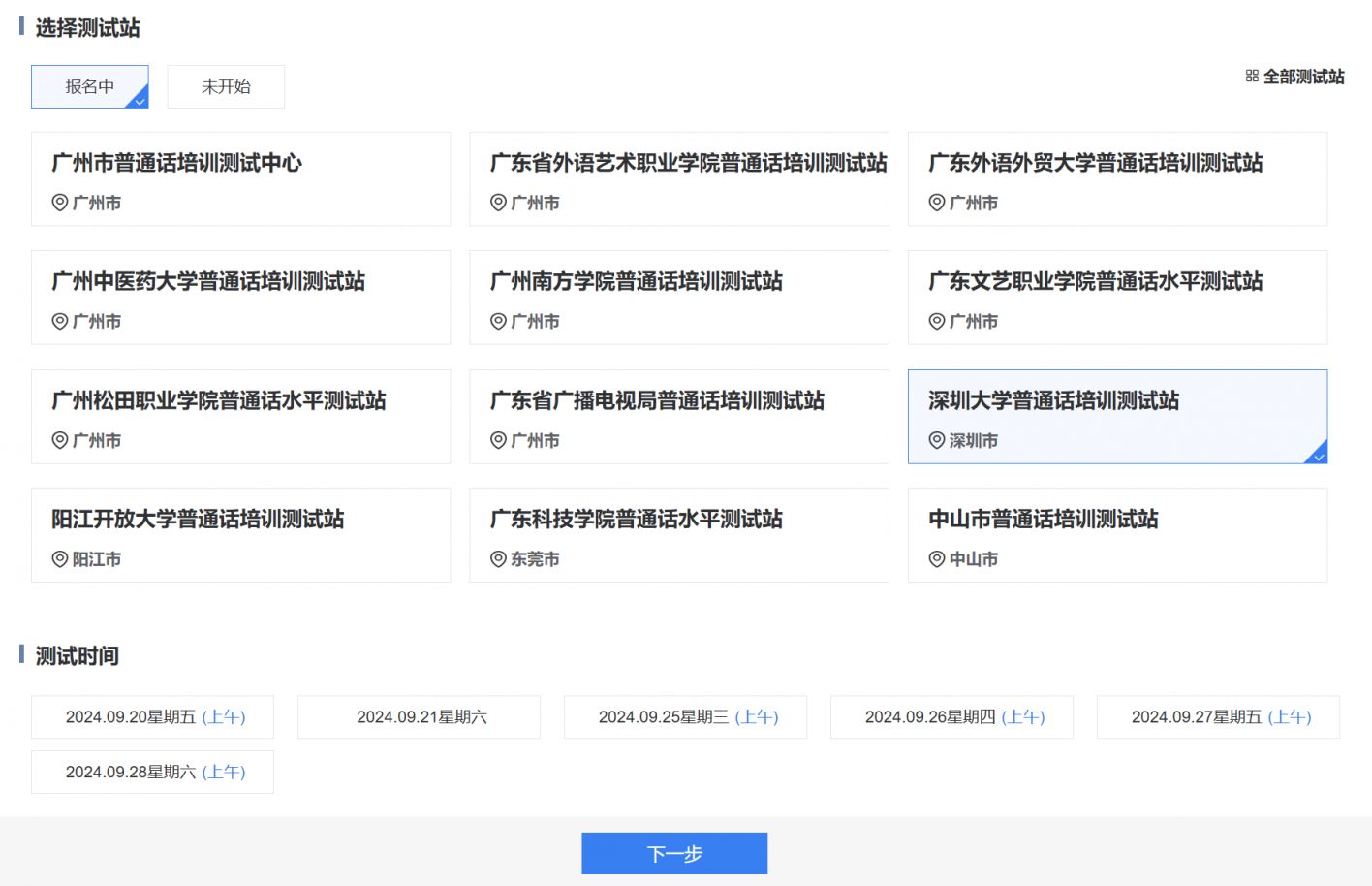Click location pin under 广东文艺职业学院 station
The height and width of the screenshot is (886, 1372).
(937, 321)
